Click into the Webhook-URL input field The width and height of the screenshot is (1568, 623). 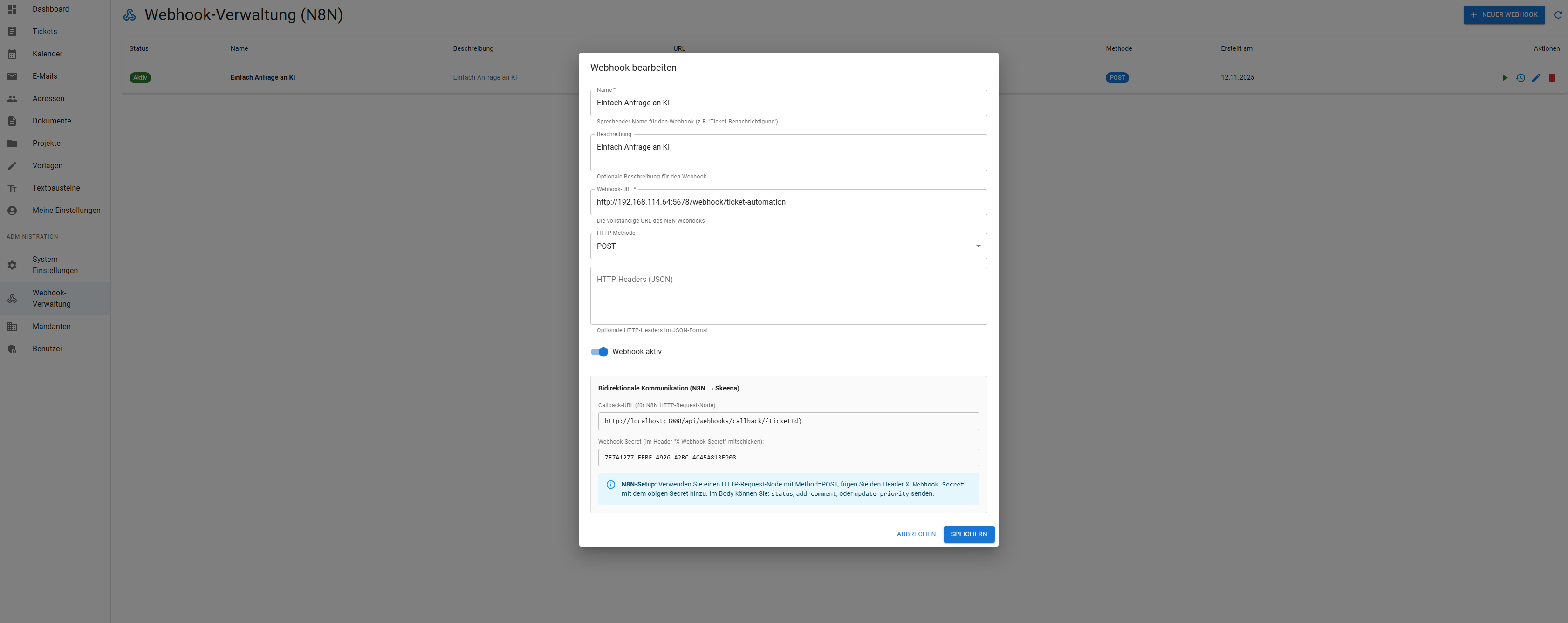pos(788,201)
